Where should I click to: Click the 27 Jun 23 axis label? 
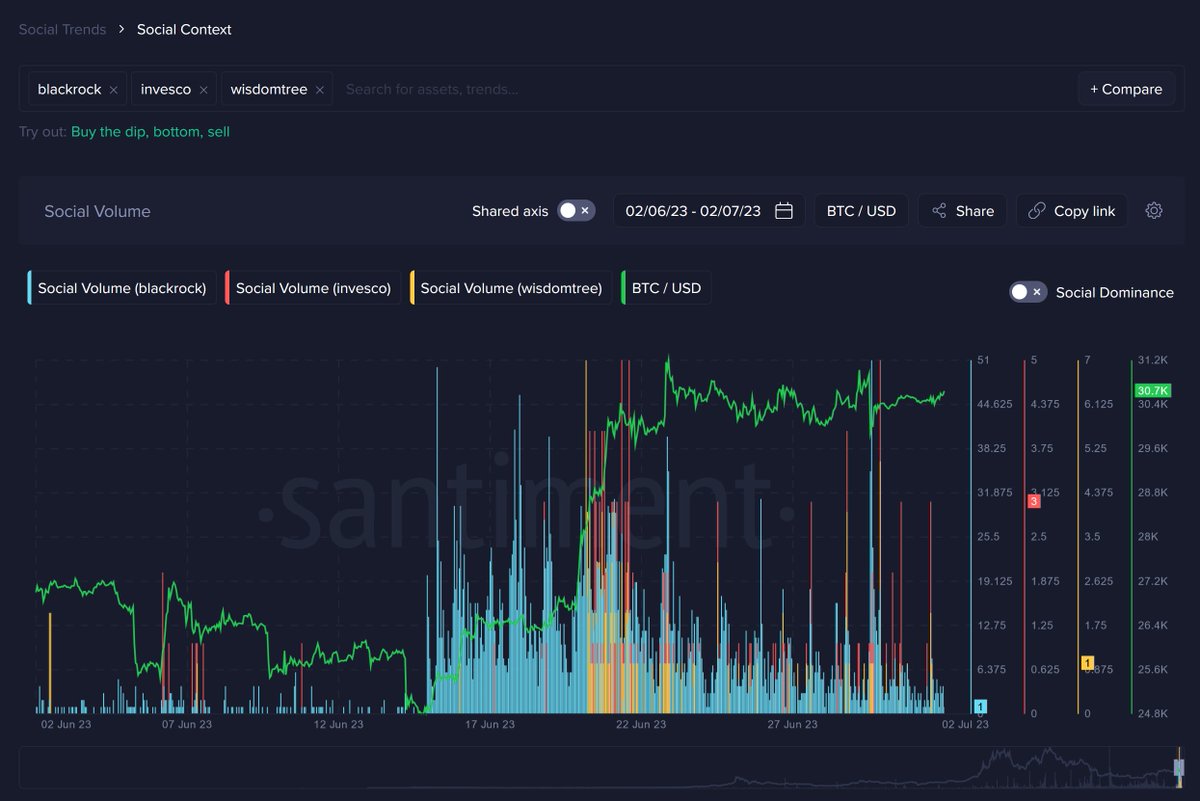pos(793,724)
